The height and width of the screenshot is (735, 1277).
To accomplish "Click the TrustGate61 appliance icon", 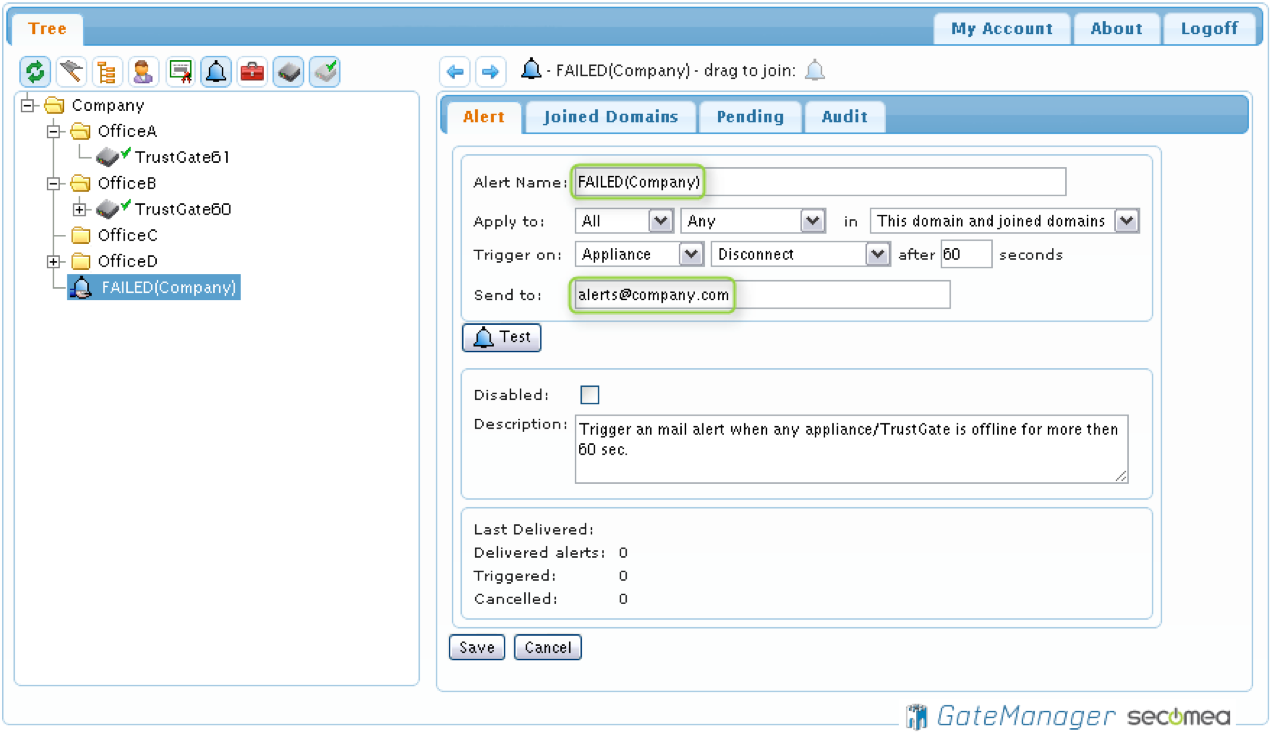I will point(108,157).
